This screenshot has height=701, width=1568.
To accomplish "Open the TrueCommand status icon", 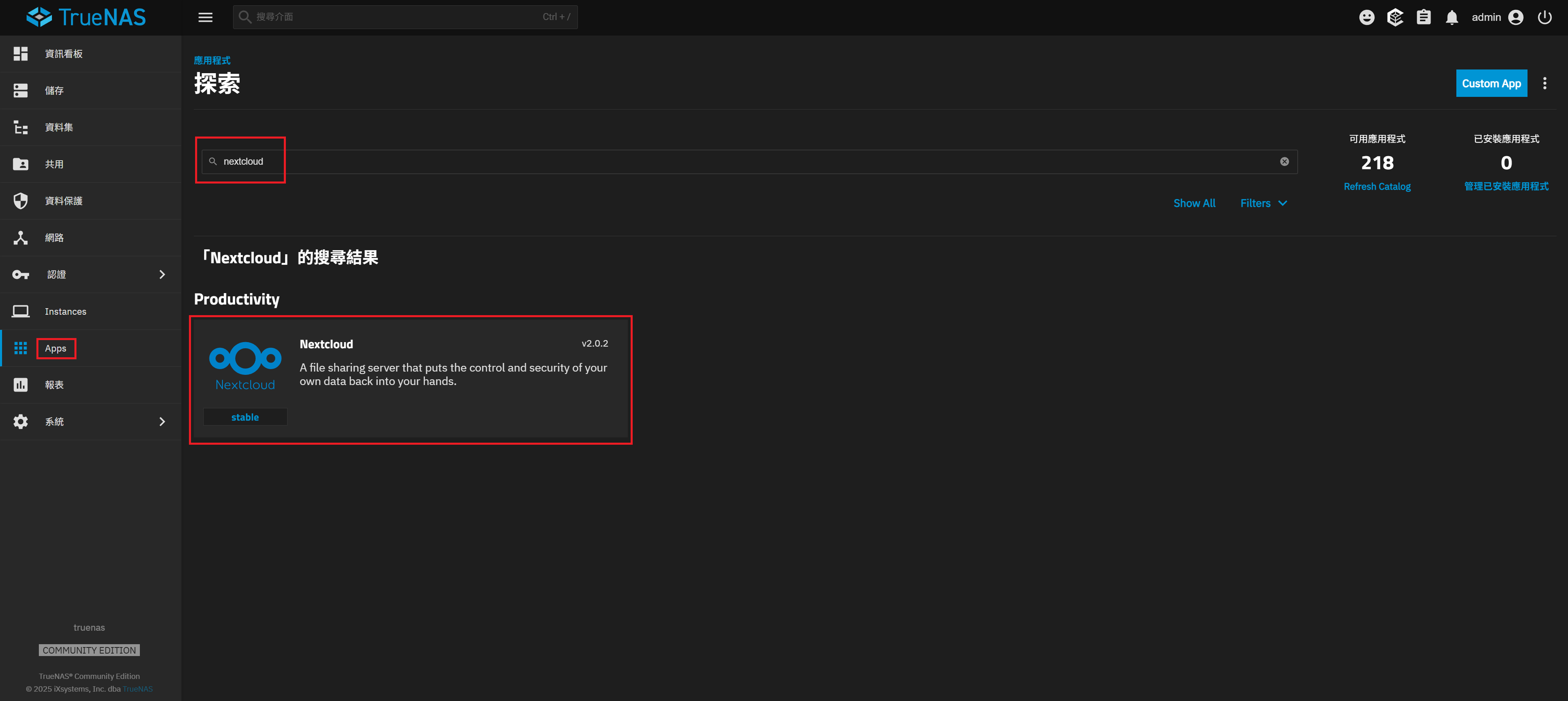I will point(1395,17).
